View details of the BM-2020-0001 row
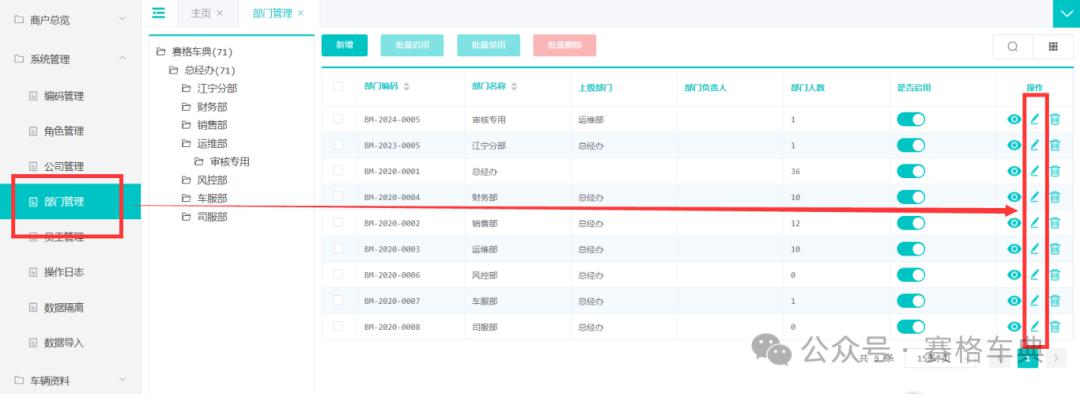This screenshot has width=1080, height=394. coord(1013,171)
